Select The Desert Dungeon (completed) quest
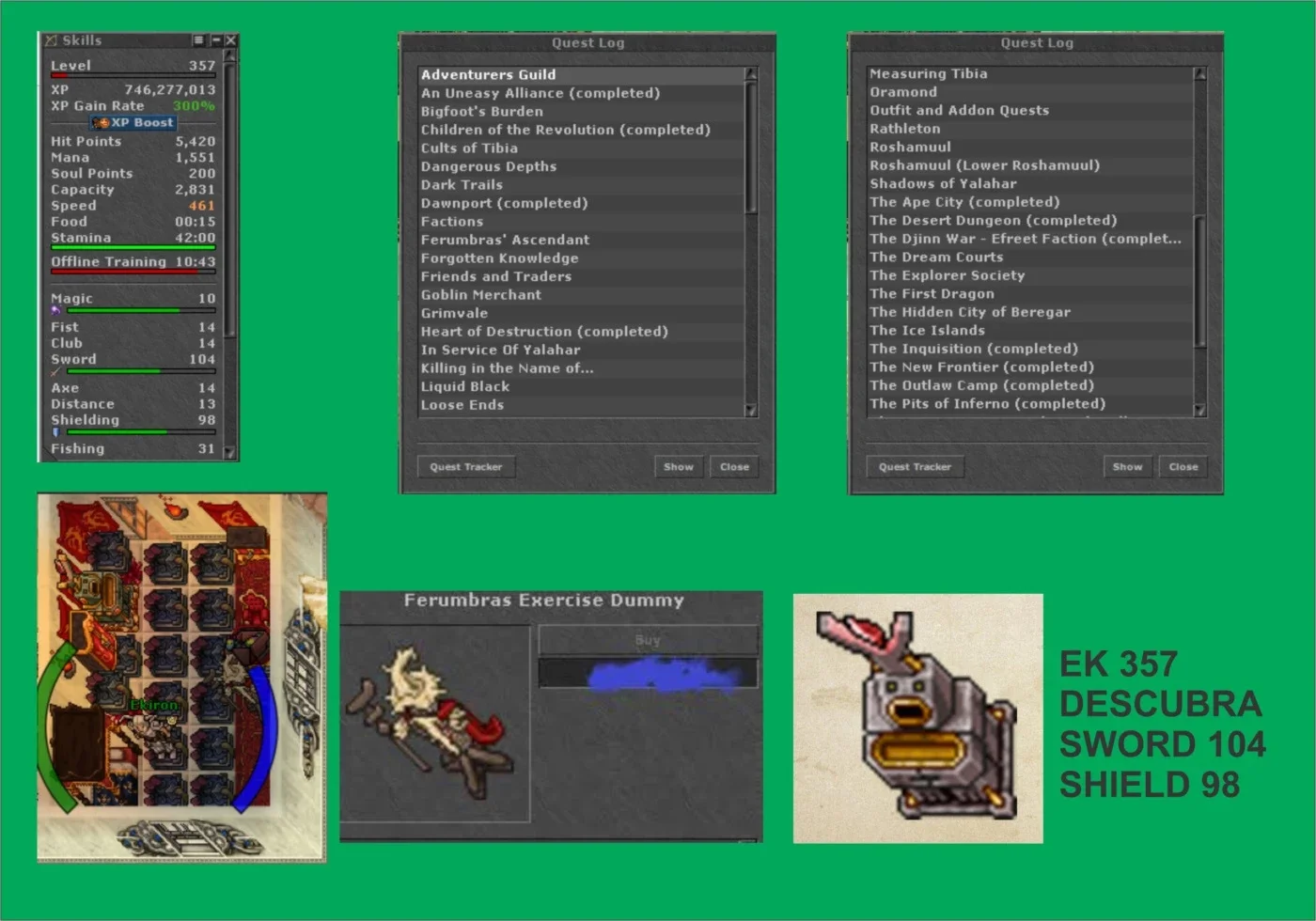The height and width of the screenshot is (921, 1316). click(x=1030, y=220)
